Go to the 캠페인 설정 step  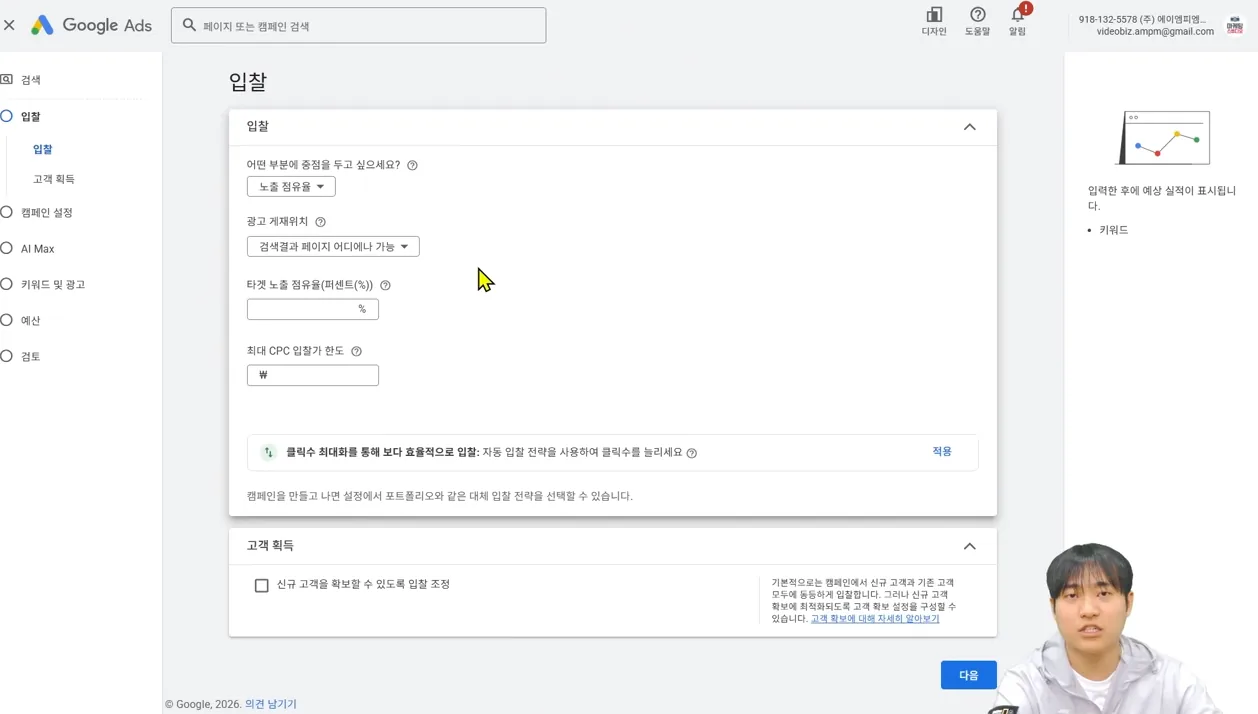47,213
